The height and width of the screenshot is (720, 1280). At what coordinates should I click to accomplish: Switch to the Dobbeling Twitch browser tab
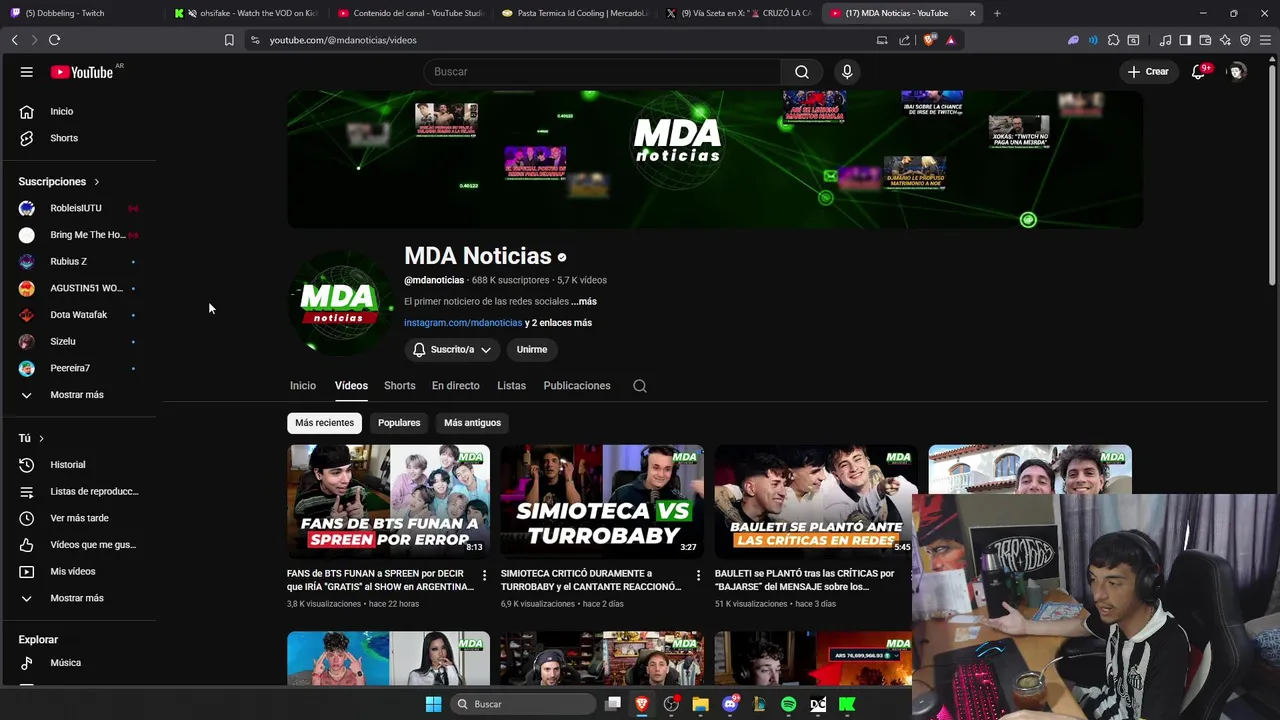80,13
